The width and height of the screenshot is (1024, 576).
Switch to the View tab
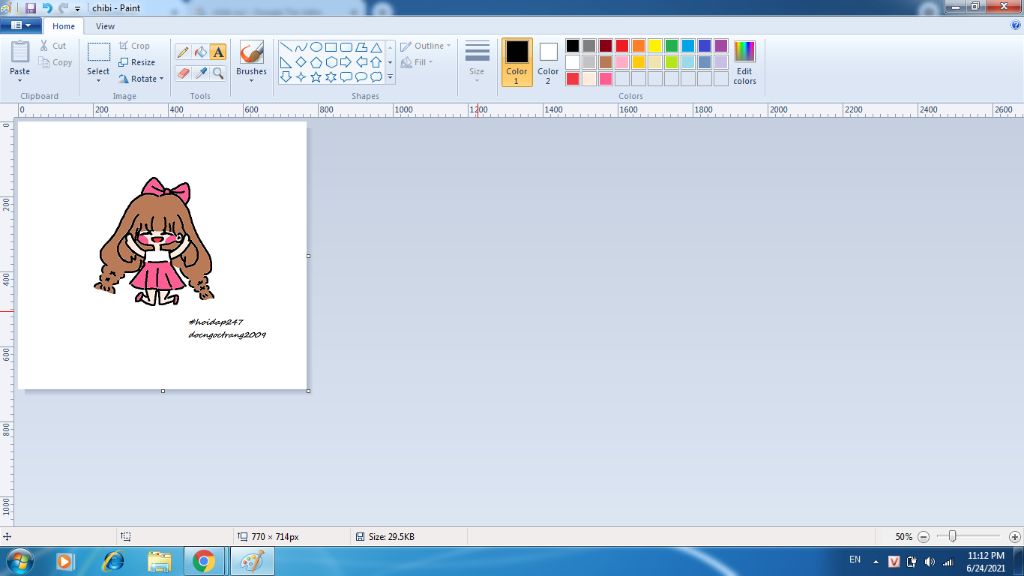coord(105,26)
